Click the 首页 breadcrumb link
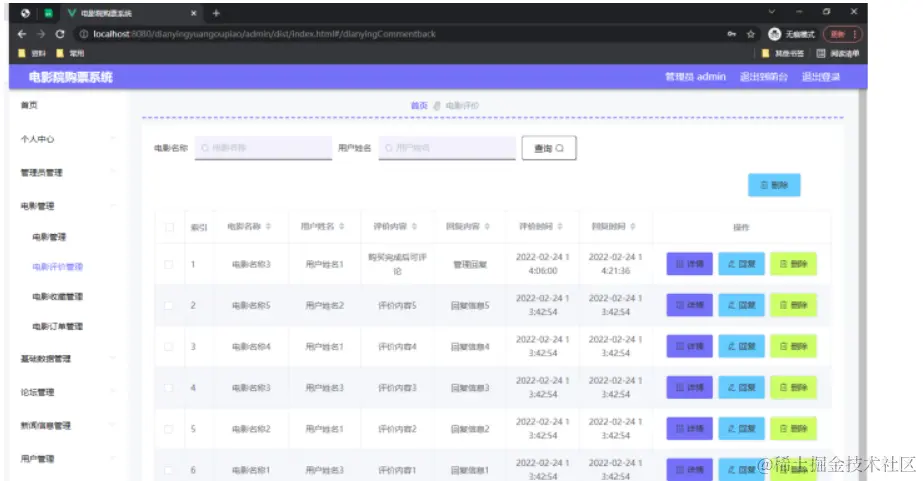 point(419,106)
